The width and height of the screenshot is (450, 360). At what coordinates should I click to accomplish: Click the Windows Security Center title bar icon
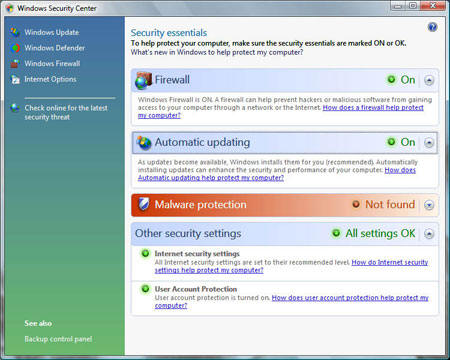[10, 8]
